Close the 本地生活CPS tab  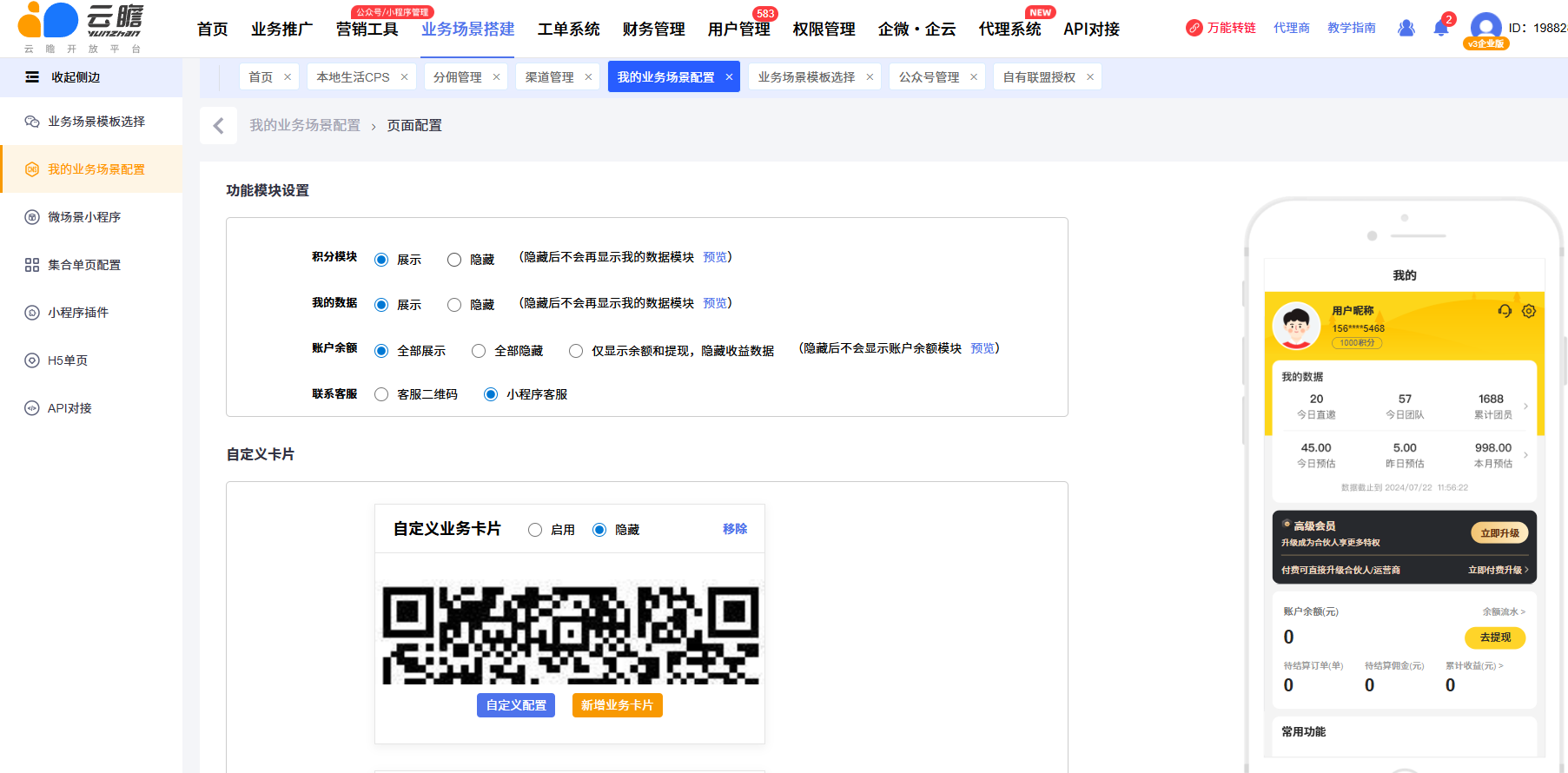pos(404,77)
